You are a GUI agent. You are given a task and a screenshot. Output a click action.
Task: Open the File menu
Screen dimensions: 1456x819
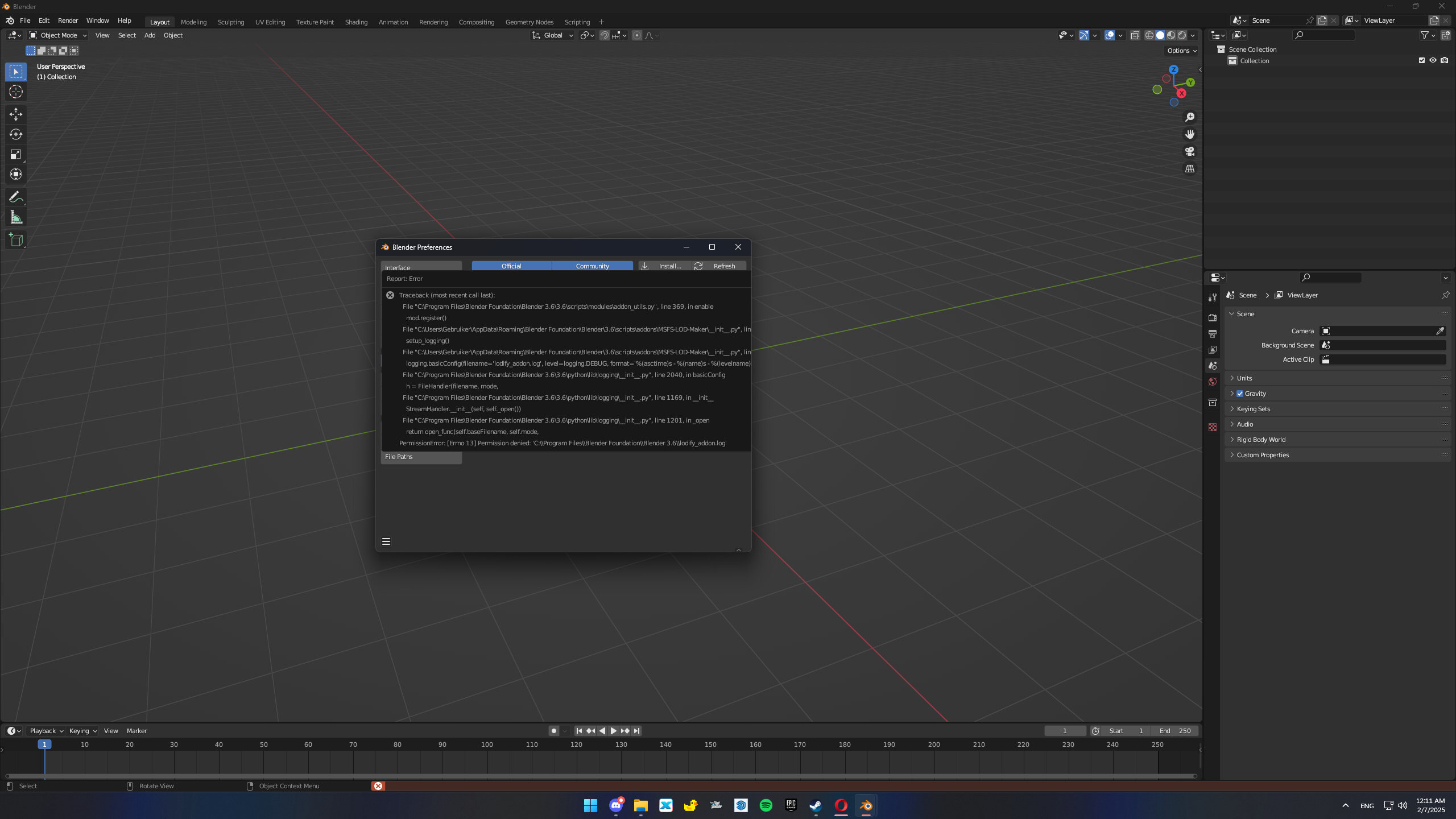tap(25, 20)
